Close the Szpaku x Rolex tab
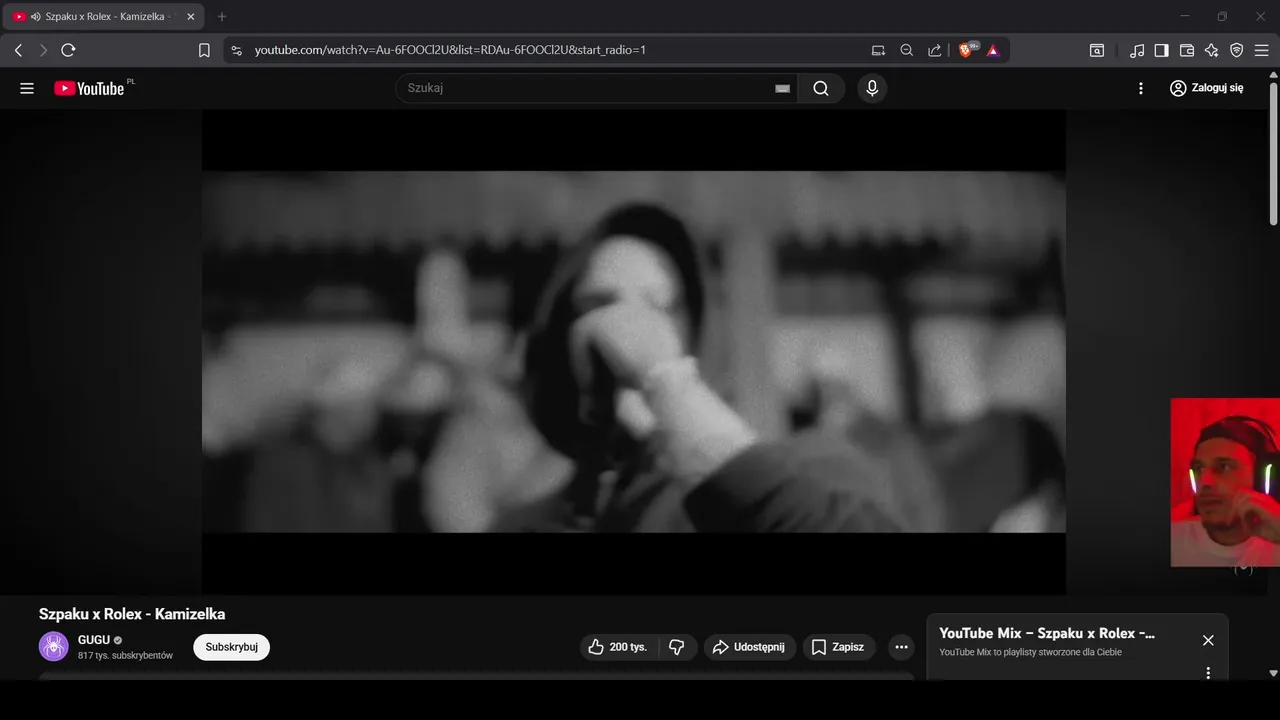The width and height of the screenshot is (1280, 720). 191,17
